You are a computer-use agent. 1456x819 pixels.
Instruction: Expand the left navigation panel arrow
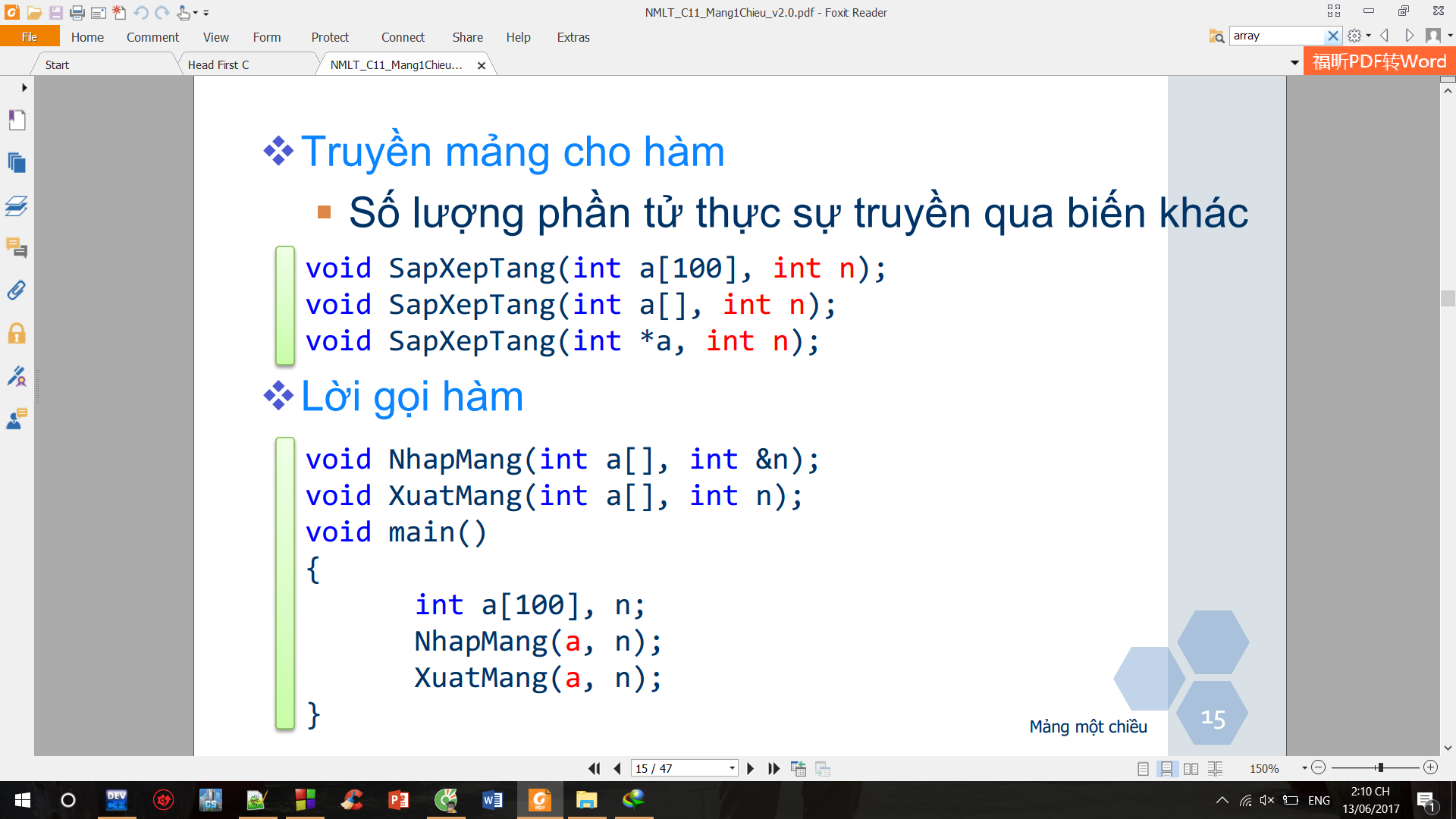(x=24, y=88)
